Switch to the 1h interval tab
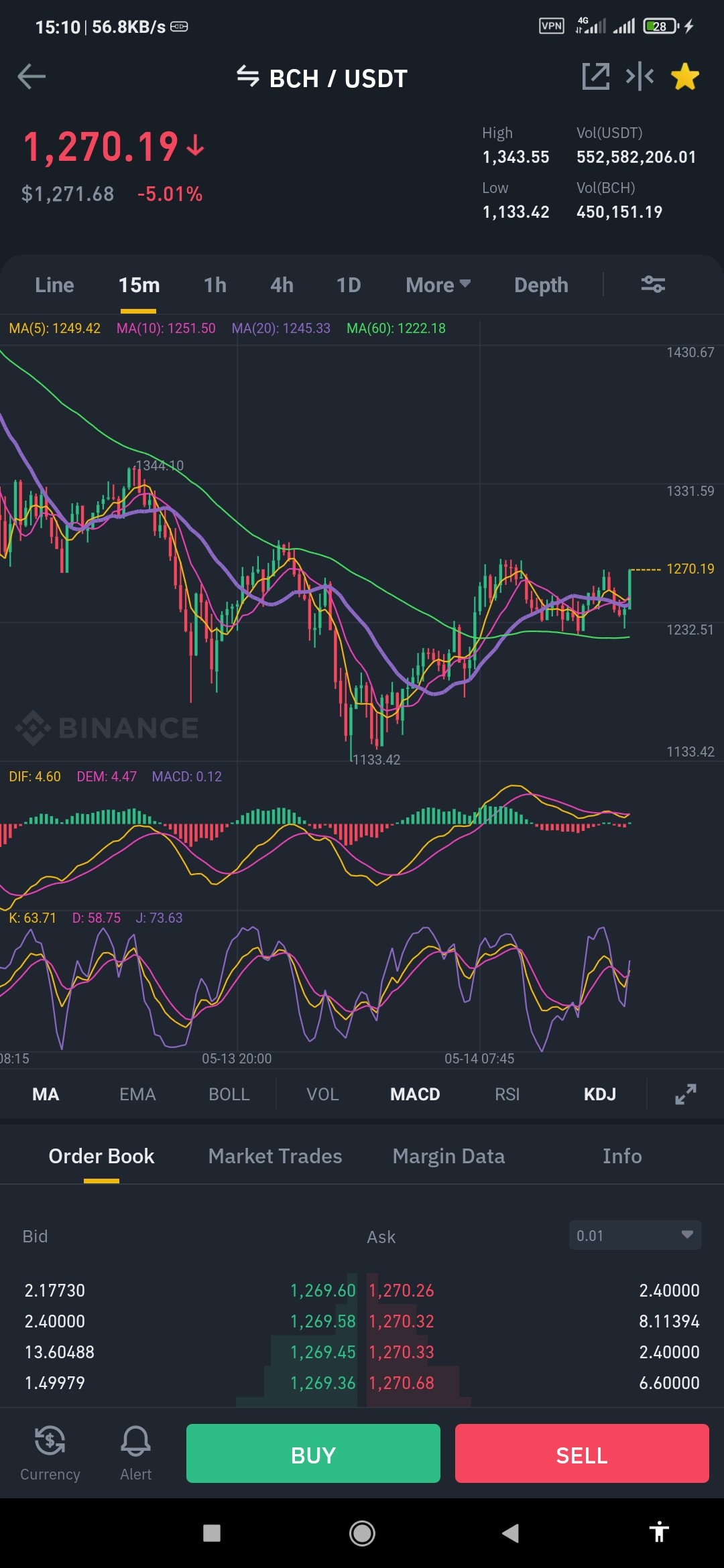 215,285
